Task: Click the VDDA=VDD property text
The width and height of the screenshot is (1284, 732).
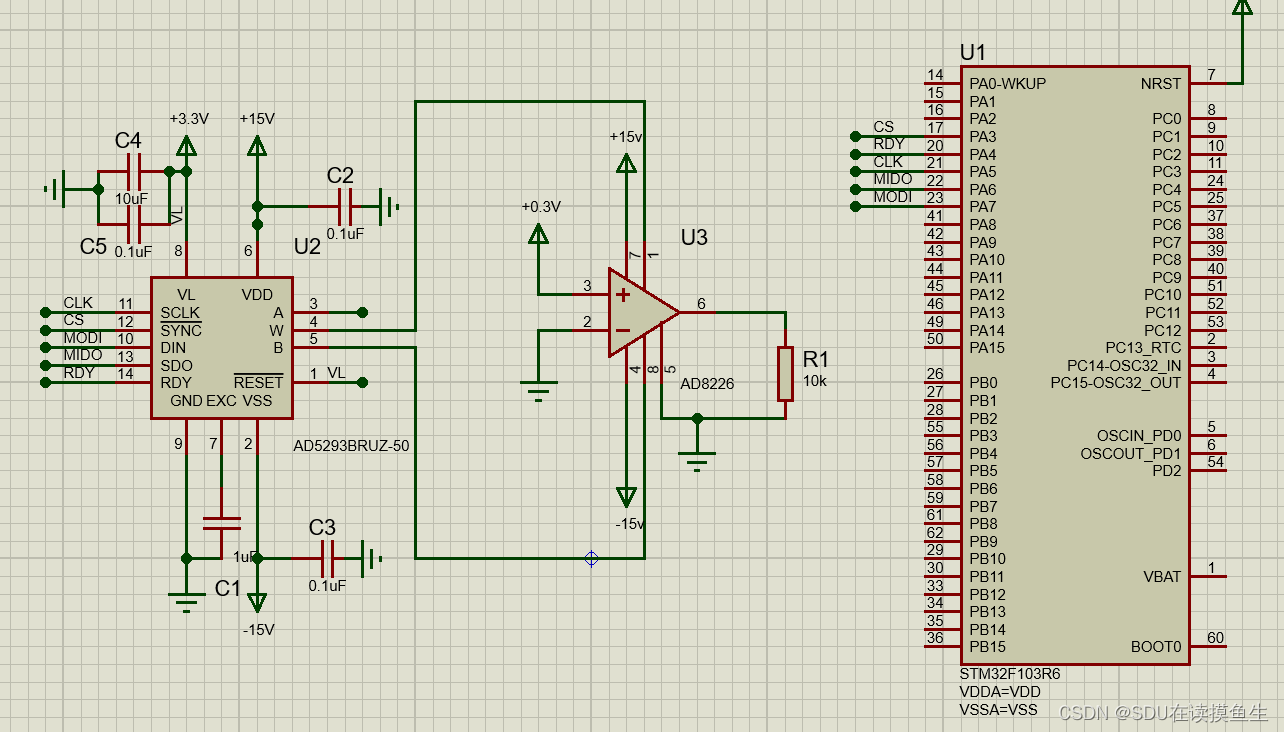Action: tap(1000, 692)
